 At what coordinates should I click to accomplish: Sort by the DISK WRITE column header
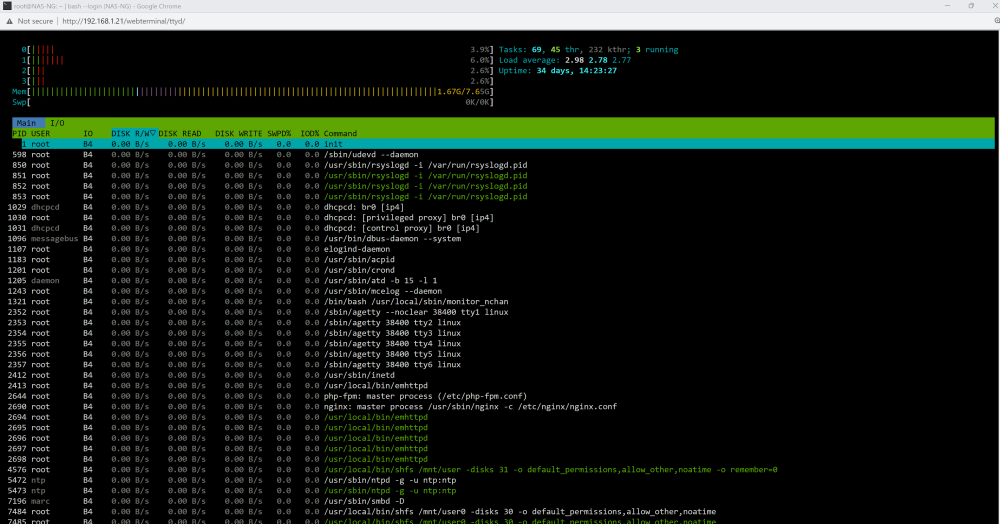point(239,133)
